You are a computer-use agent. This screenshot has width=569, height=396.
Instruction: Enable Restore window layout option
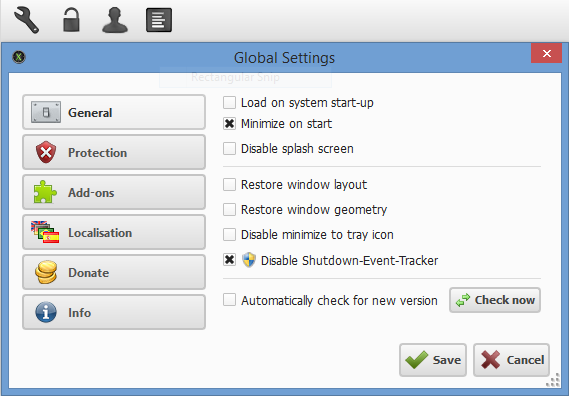(x=229, y=184)
